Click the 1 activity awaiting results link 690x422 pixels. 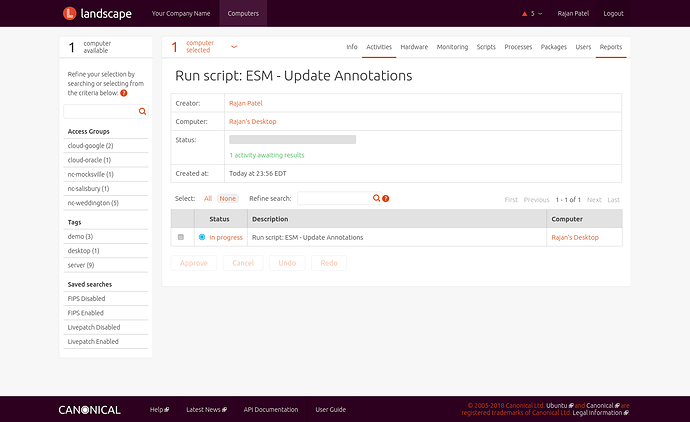tap(267, 155)
